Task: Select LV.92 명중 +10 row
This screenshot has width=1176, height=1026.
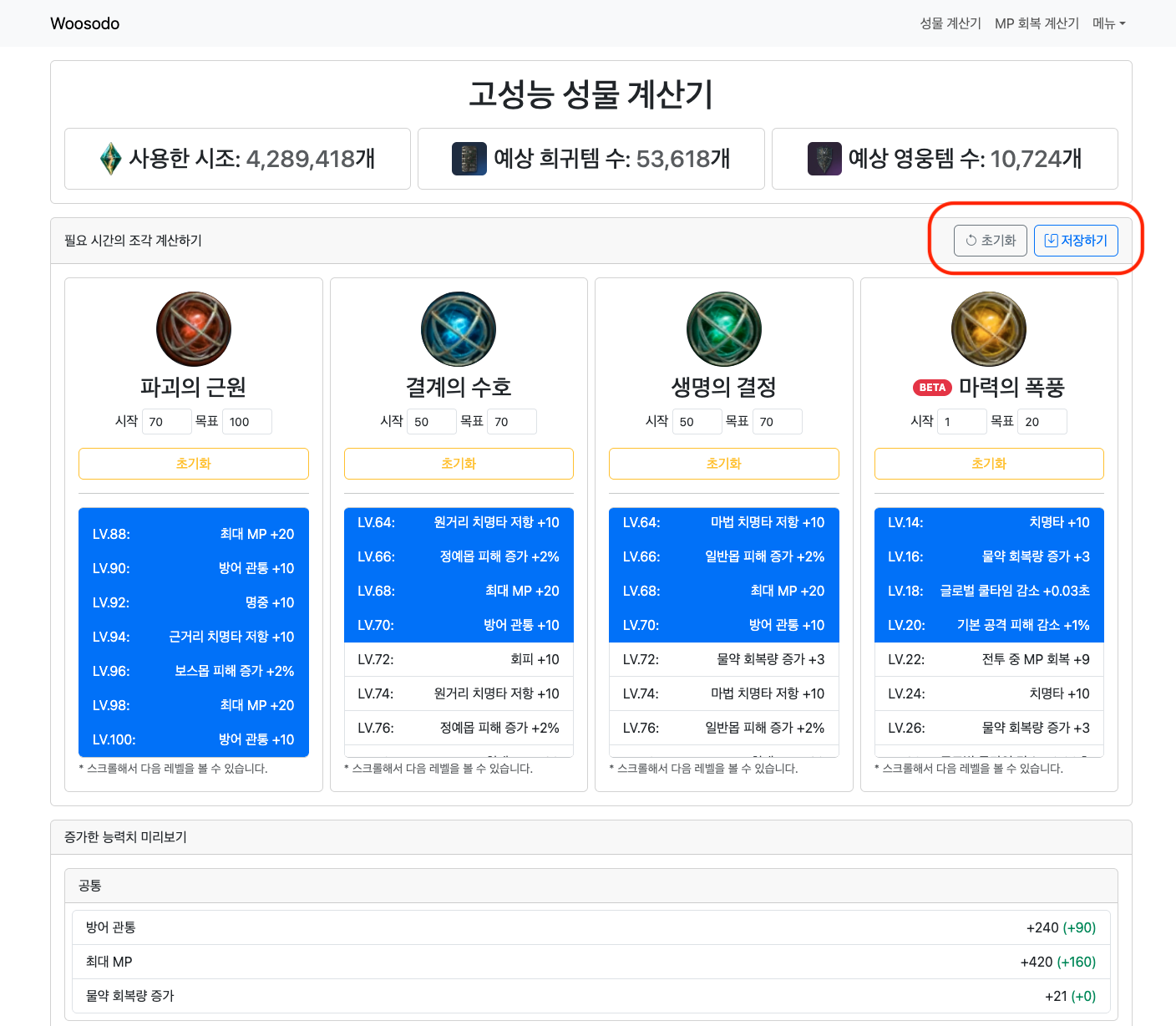Action: [x=194, y=602]
